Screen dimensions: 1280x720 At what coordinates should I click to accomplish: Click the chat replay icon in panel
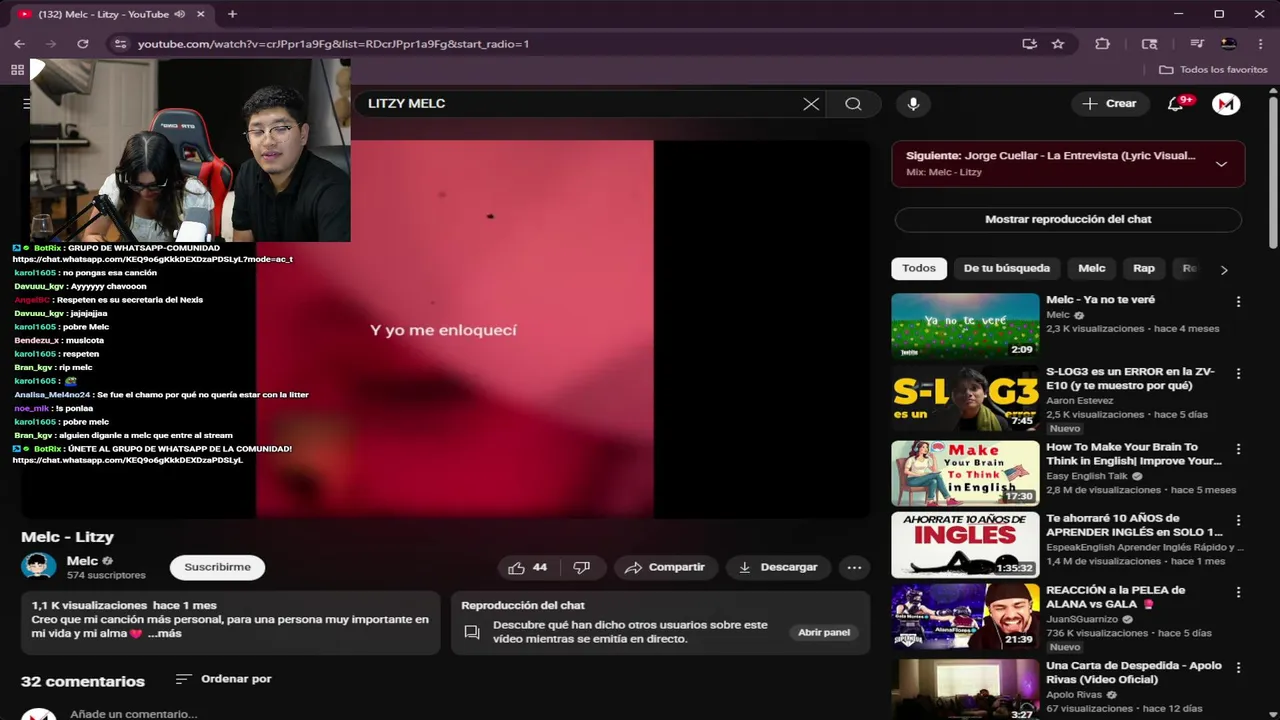coord(472,632)
